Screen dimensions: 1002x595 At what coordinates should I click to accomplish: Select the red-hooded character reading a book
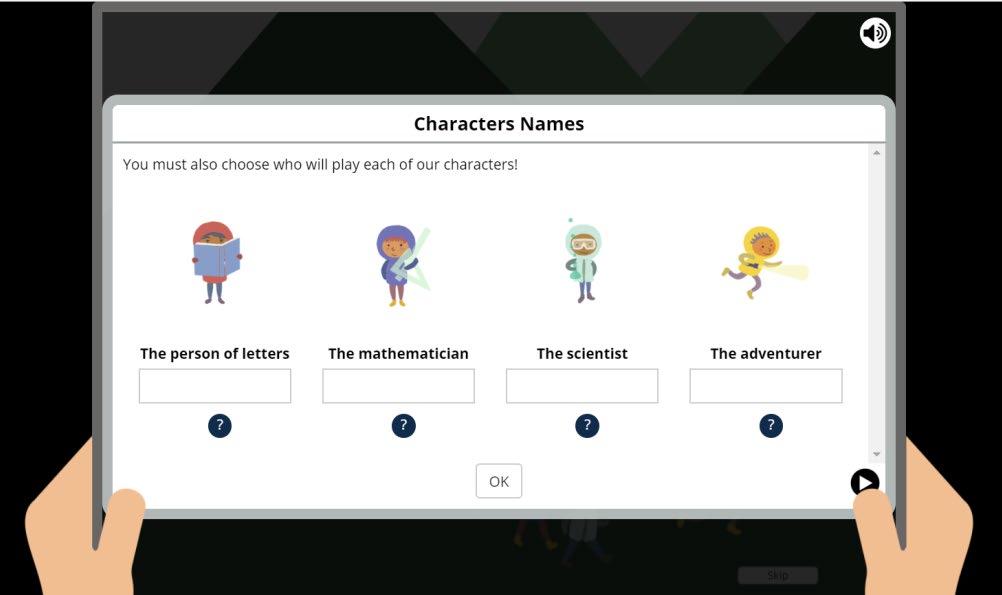[217, 263]
